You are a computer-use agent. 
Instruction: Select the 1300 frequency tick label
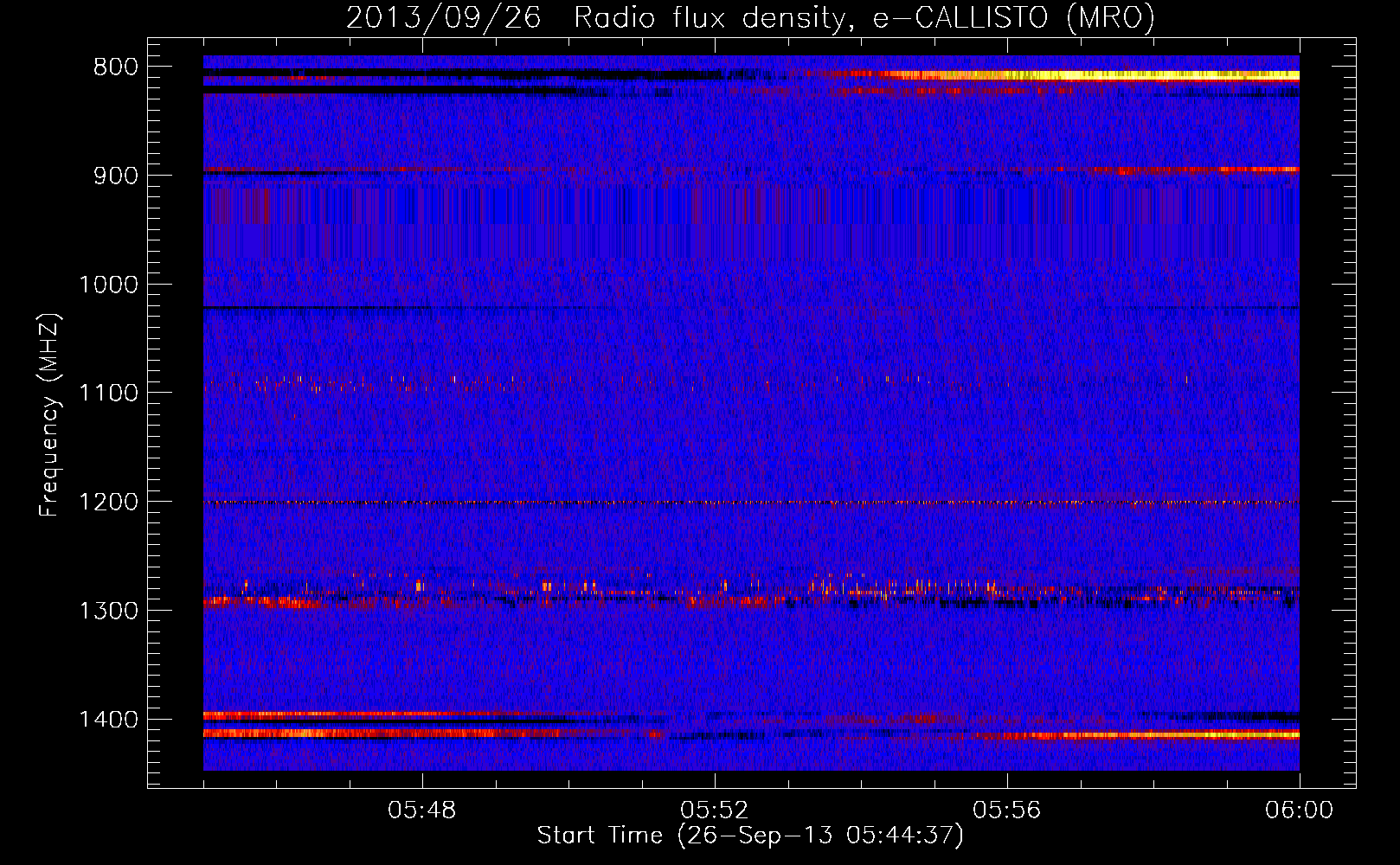point(108,611)
